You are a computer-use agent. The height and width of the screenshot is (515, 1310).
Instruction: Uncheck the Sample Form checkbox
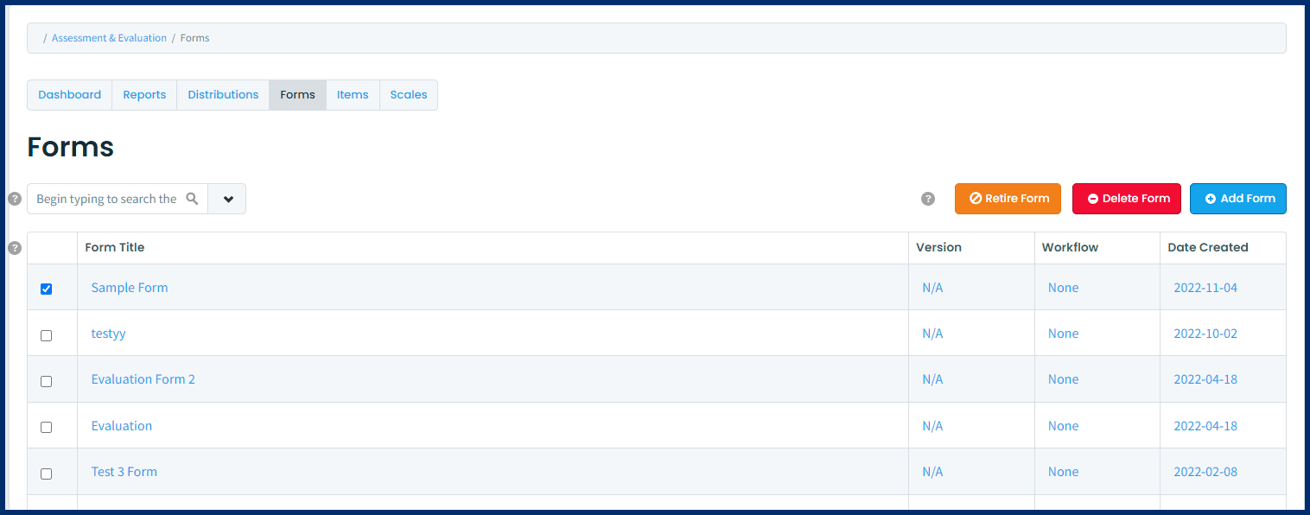pos(46,289)
